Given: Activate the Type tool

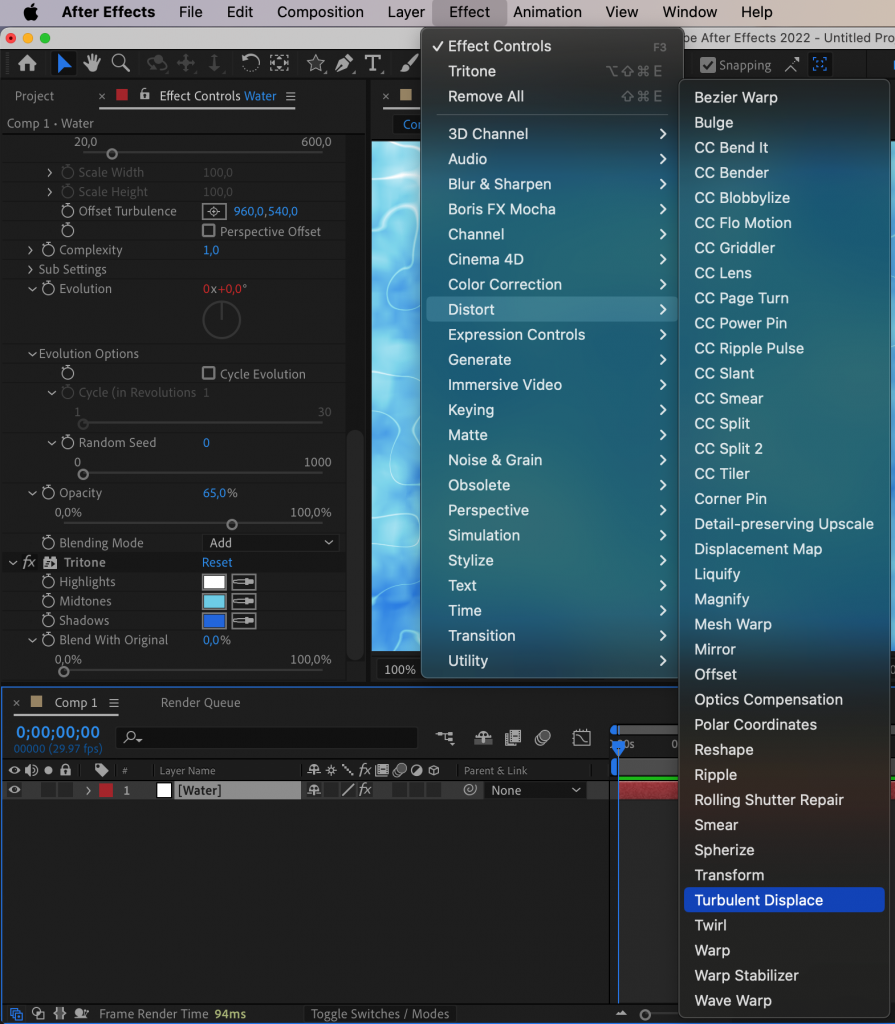Looking at the screenshot, I should coord(372,64).
